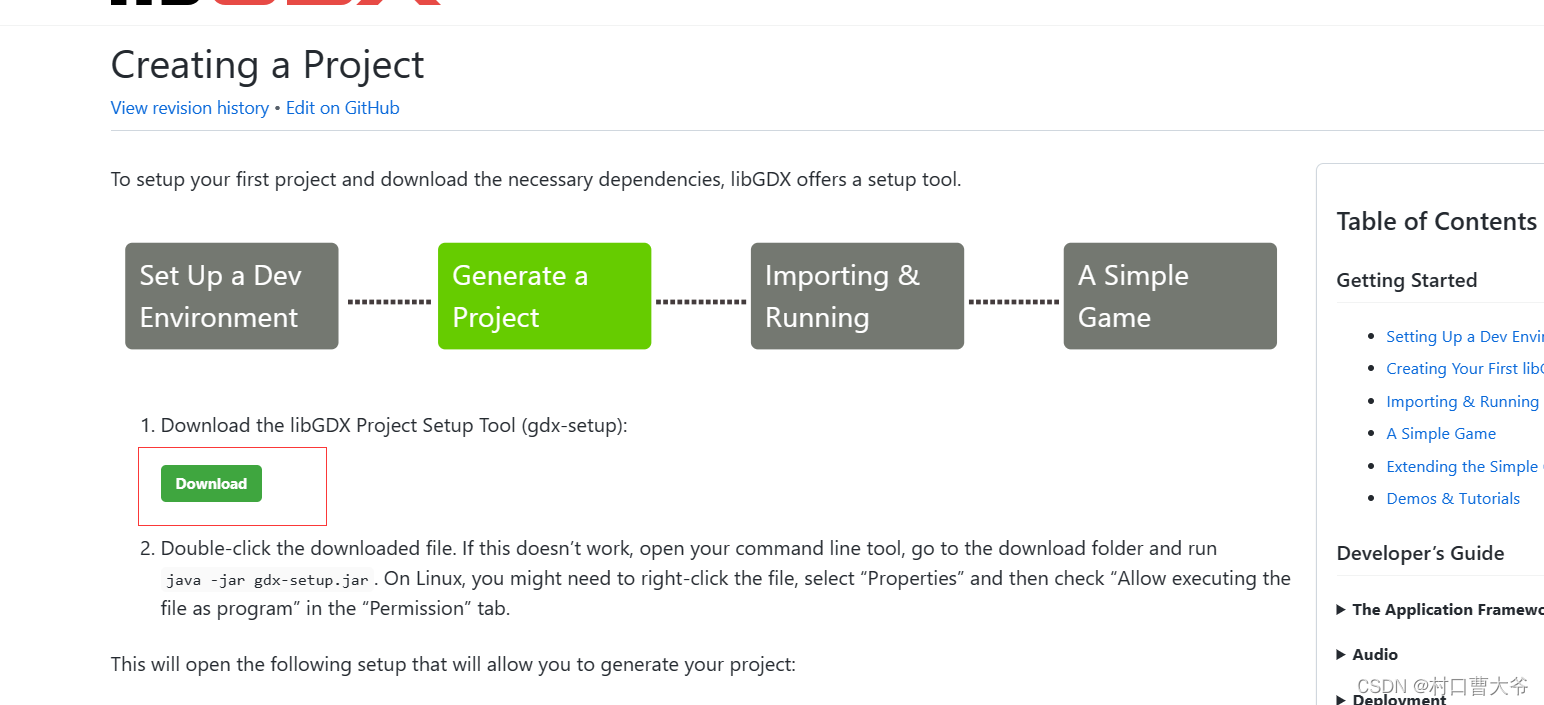Screen dimensions: 1544x705
Task: Open the Edit on GitHub link
Action: (342, 108)
